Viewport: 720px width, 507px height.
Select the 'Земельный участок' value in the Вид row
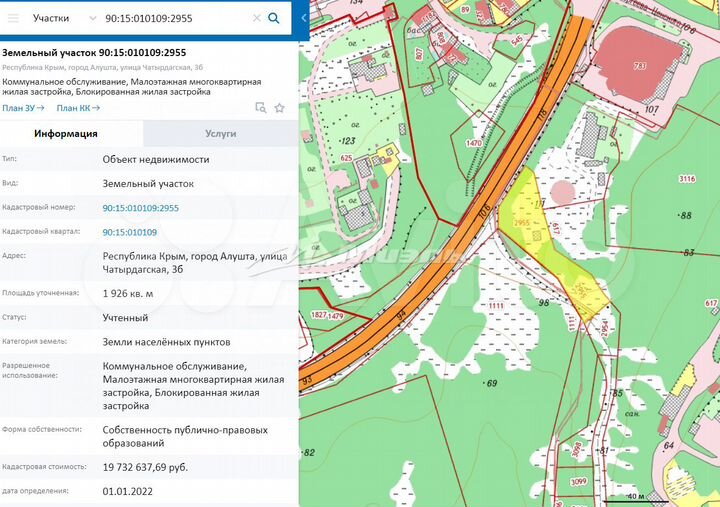(148, 184)
